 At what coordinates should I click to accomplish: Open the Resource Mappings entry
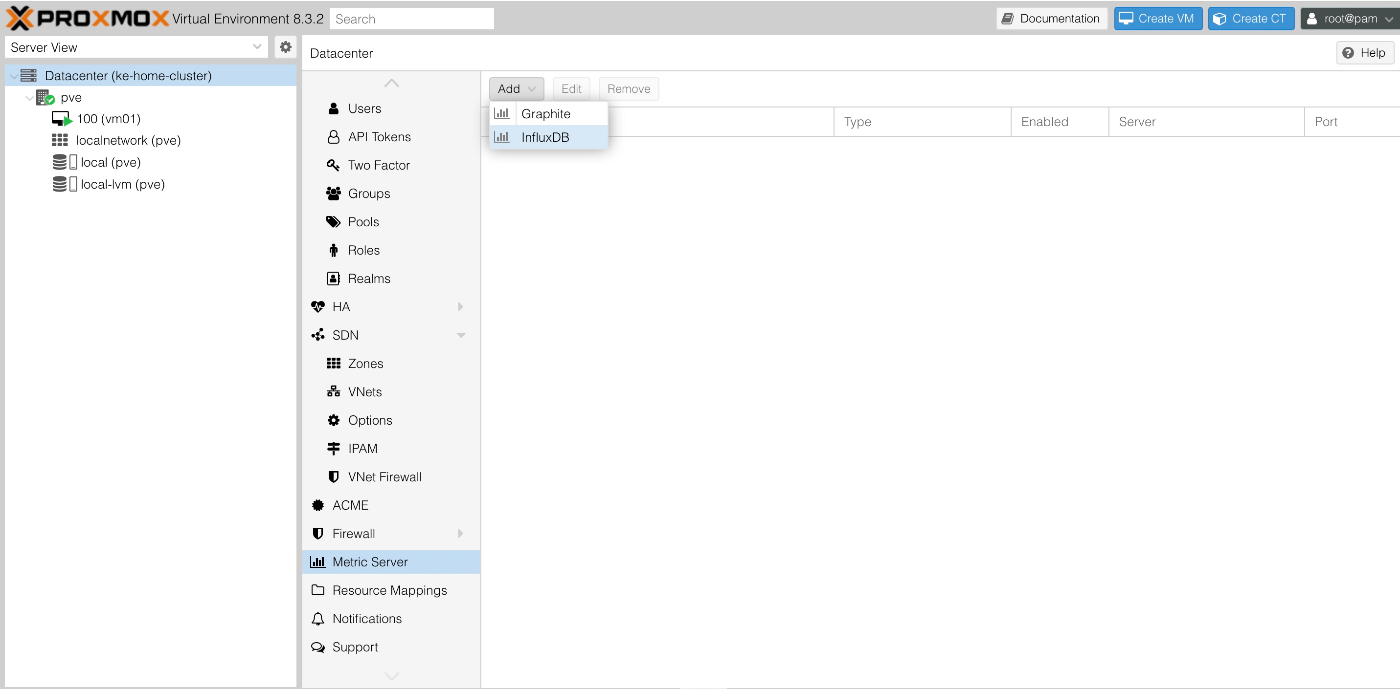(x=391, y=590)
